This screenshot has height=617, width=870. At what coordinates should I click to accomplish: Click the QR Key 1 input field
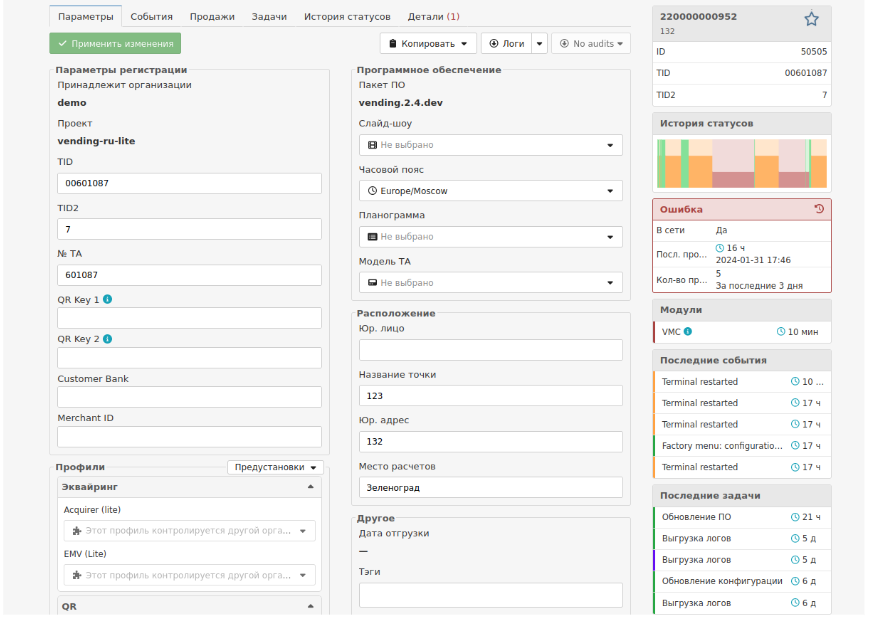tap(189, 318)
